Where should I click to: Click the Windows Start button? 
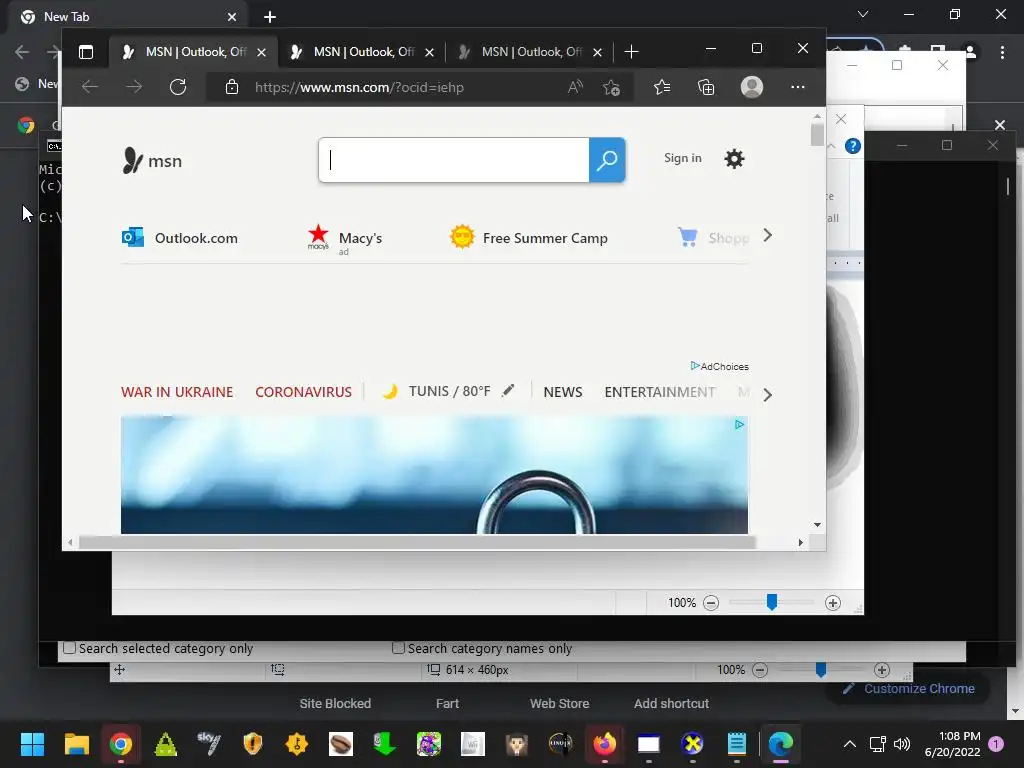coord(32,744)
